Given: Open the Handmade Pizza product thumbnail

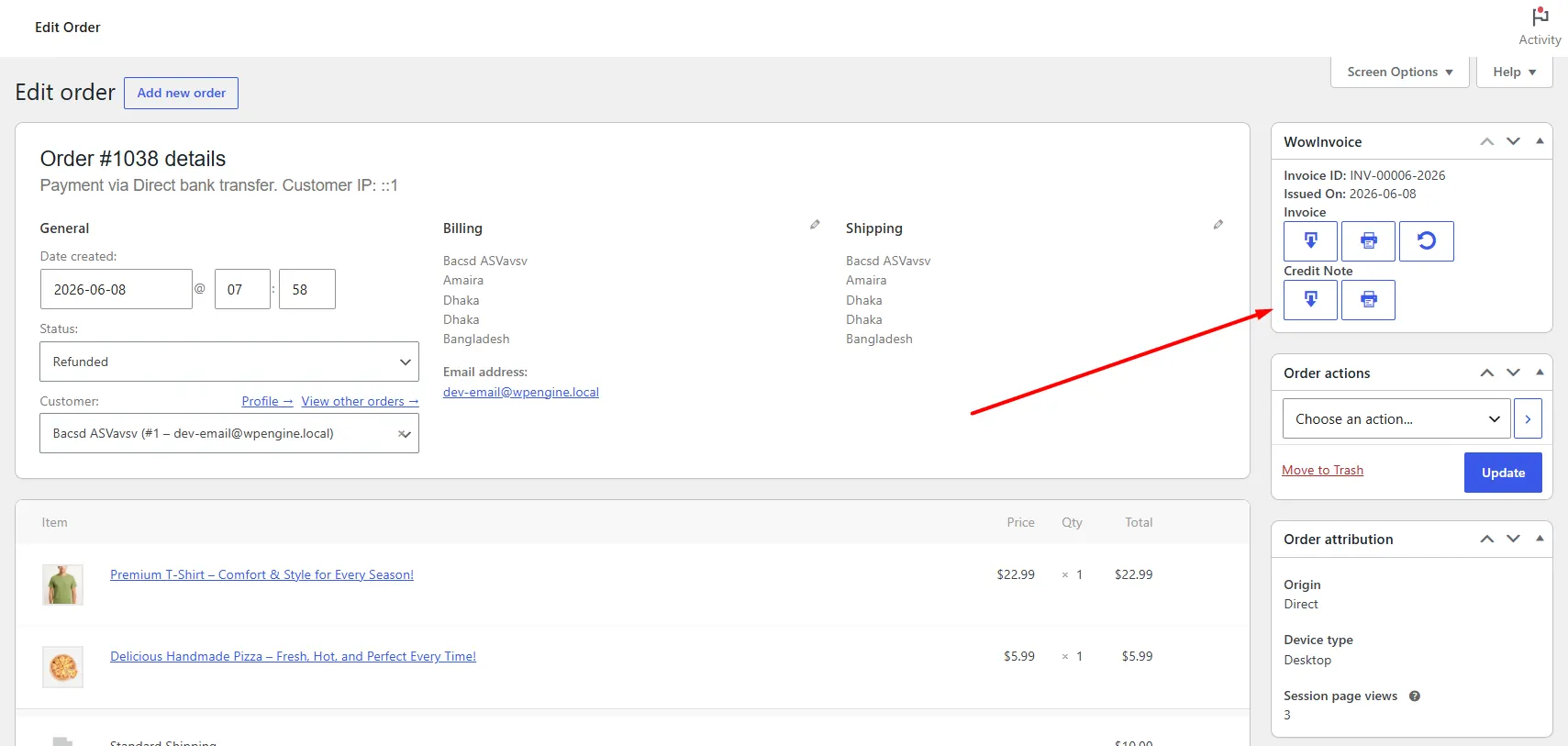Looking at the screenshot, I should coord(62,667).
